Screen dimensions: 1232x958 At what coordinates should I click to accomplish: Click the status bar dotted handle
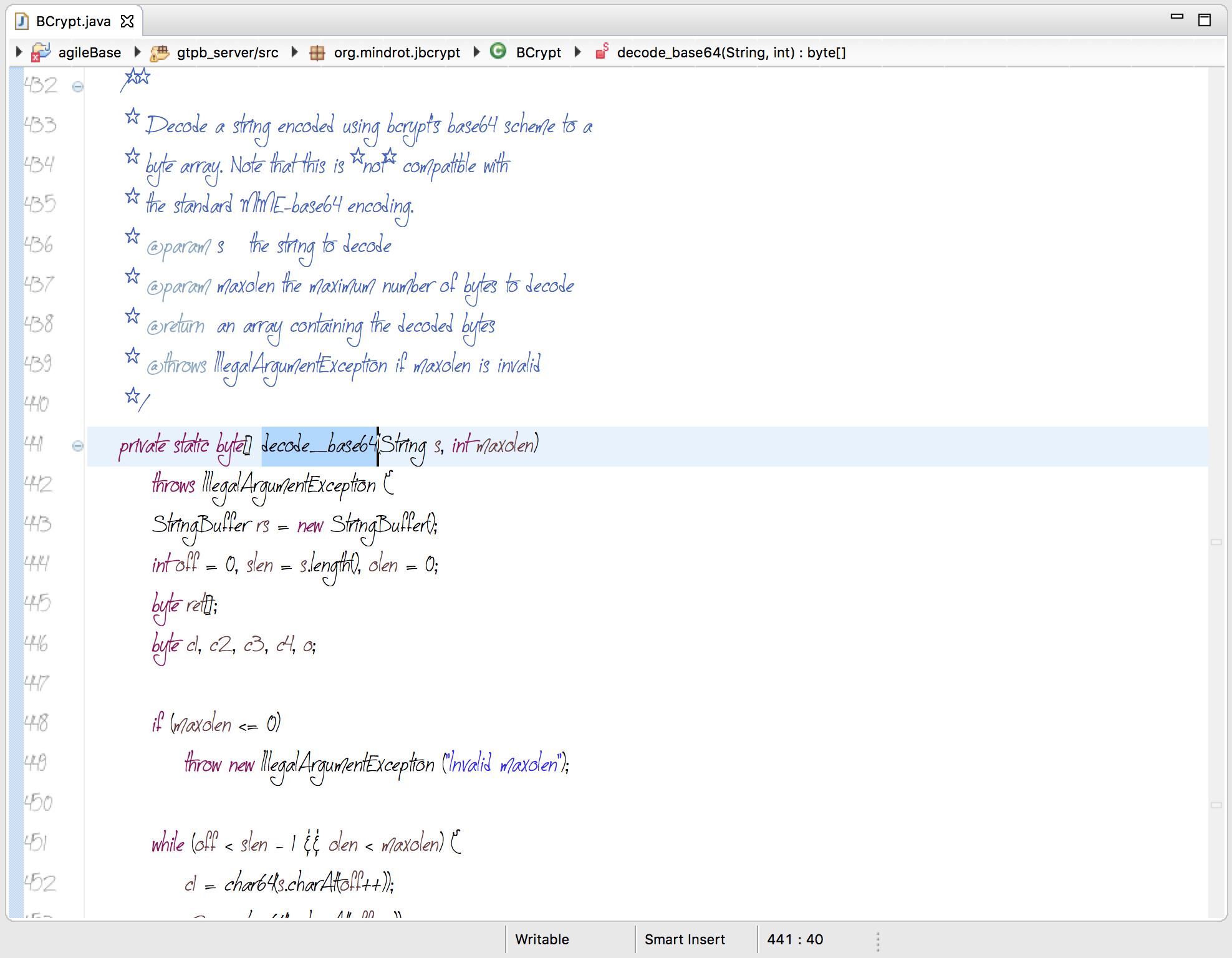click(878, 941)
